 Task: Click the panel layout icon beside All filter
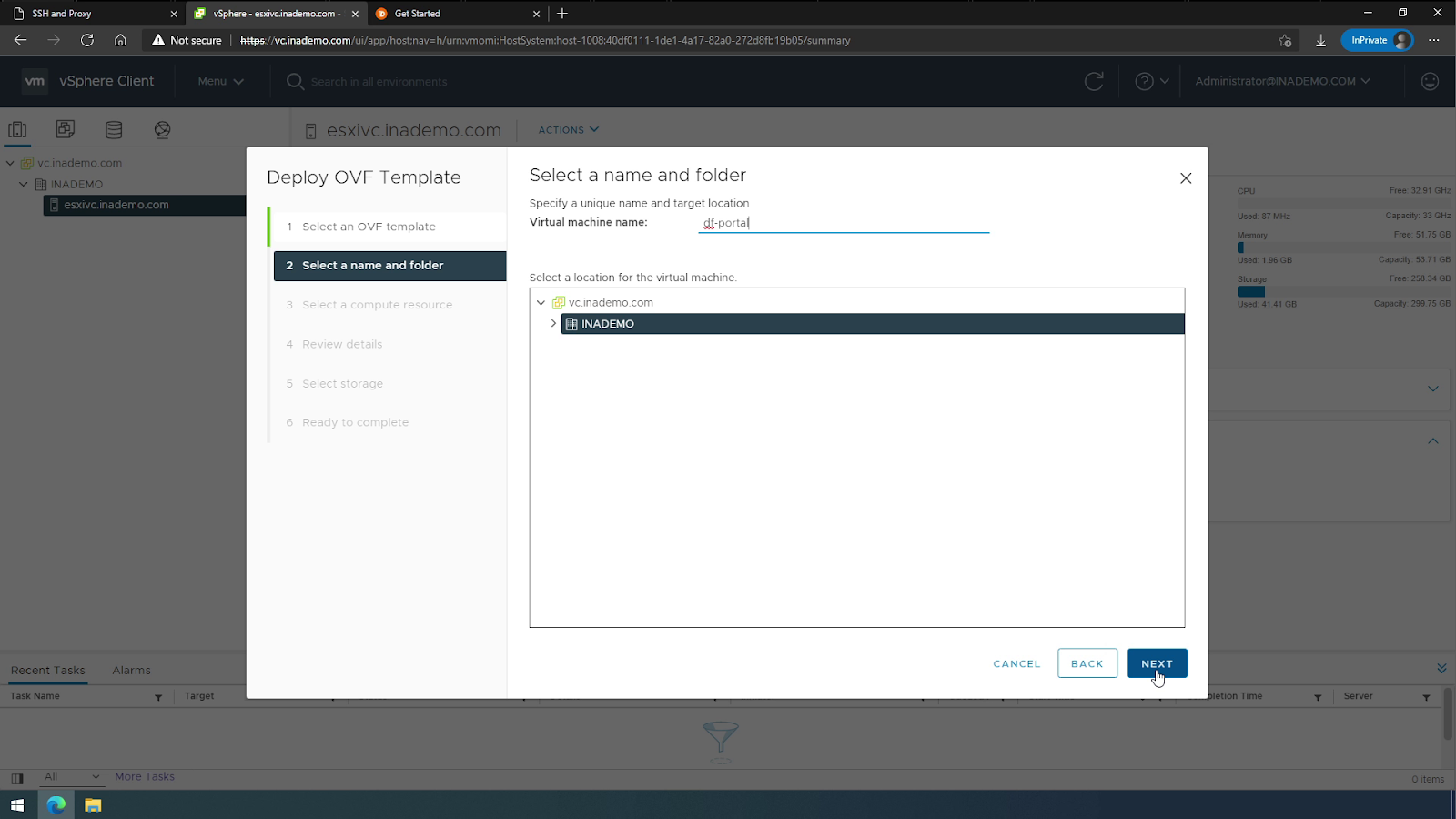click(x=17, y=778)
